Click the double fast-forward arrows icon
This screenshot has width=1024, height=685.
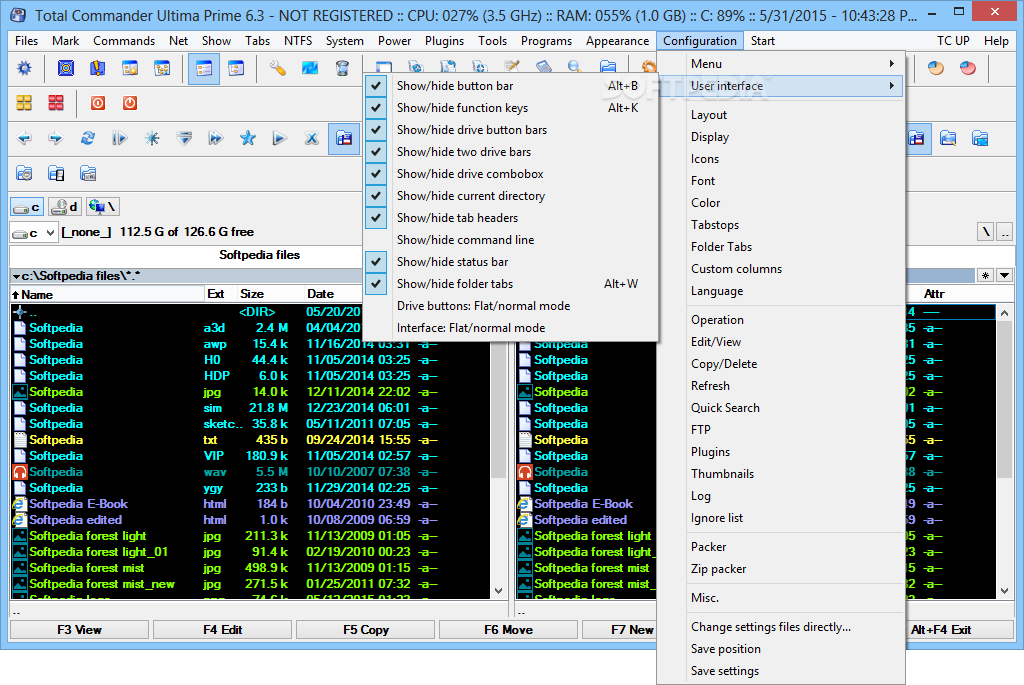[216, 138]
